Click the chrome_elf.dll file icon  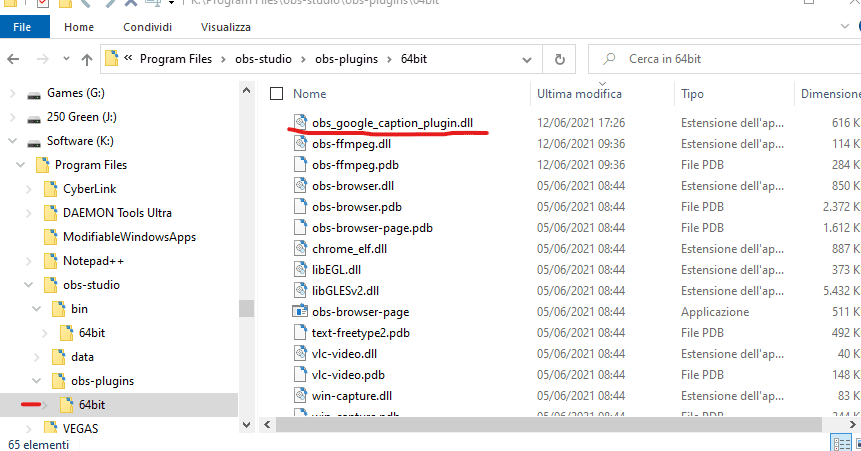tap(300, 248)
